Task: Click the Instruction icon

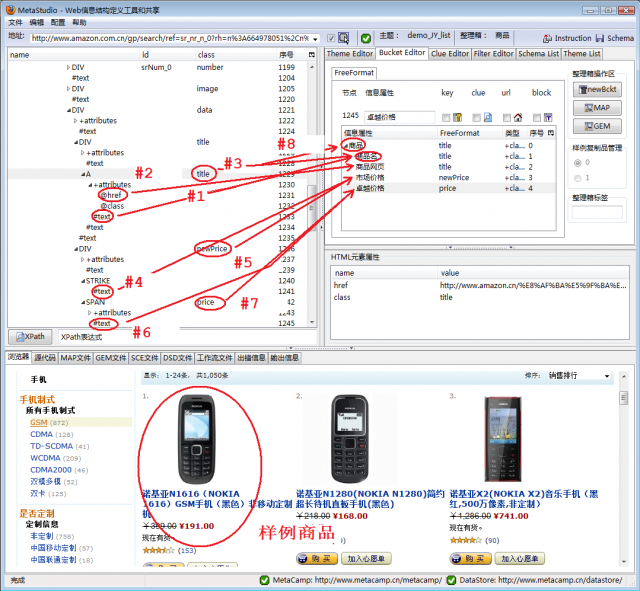Action: (x=547, y=38)
